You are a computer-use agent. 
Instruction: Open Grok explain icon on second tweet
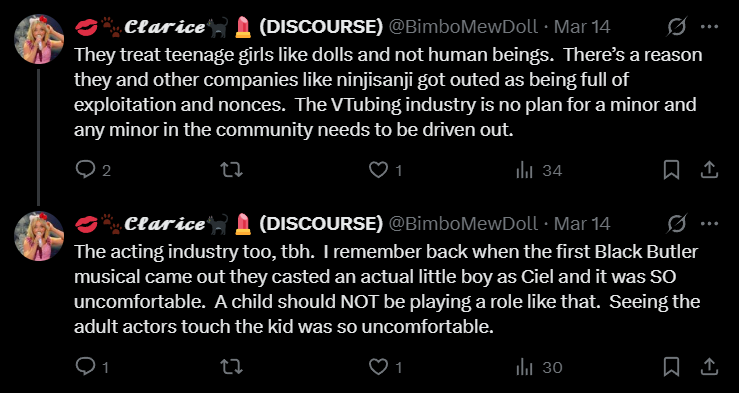click(676, 224)
